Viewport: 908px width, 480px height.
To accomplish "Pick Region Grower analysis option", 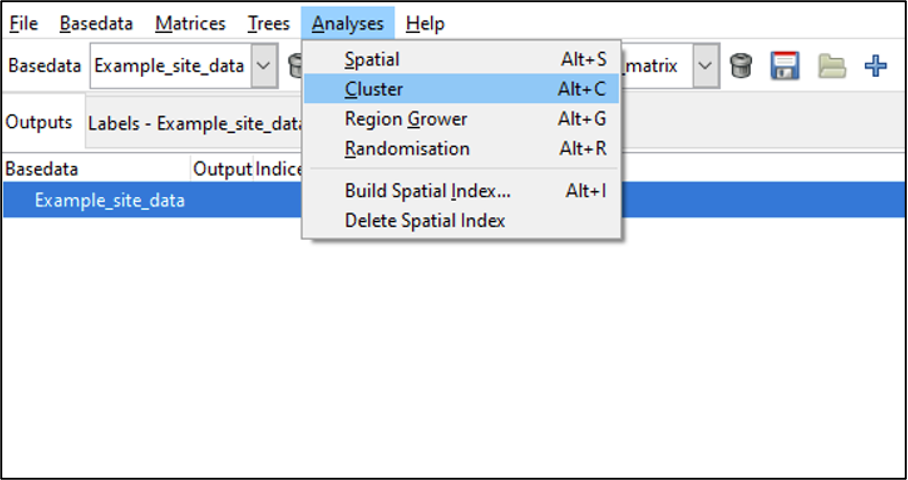I will tap(406, 119).
